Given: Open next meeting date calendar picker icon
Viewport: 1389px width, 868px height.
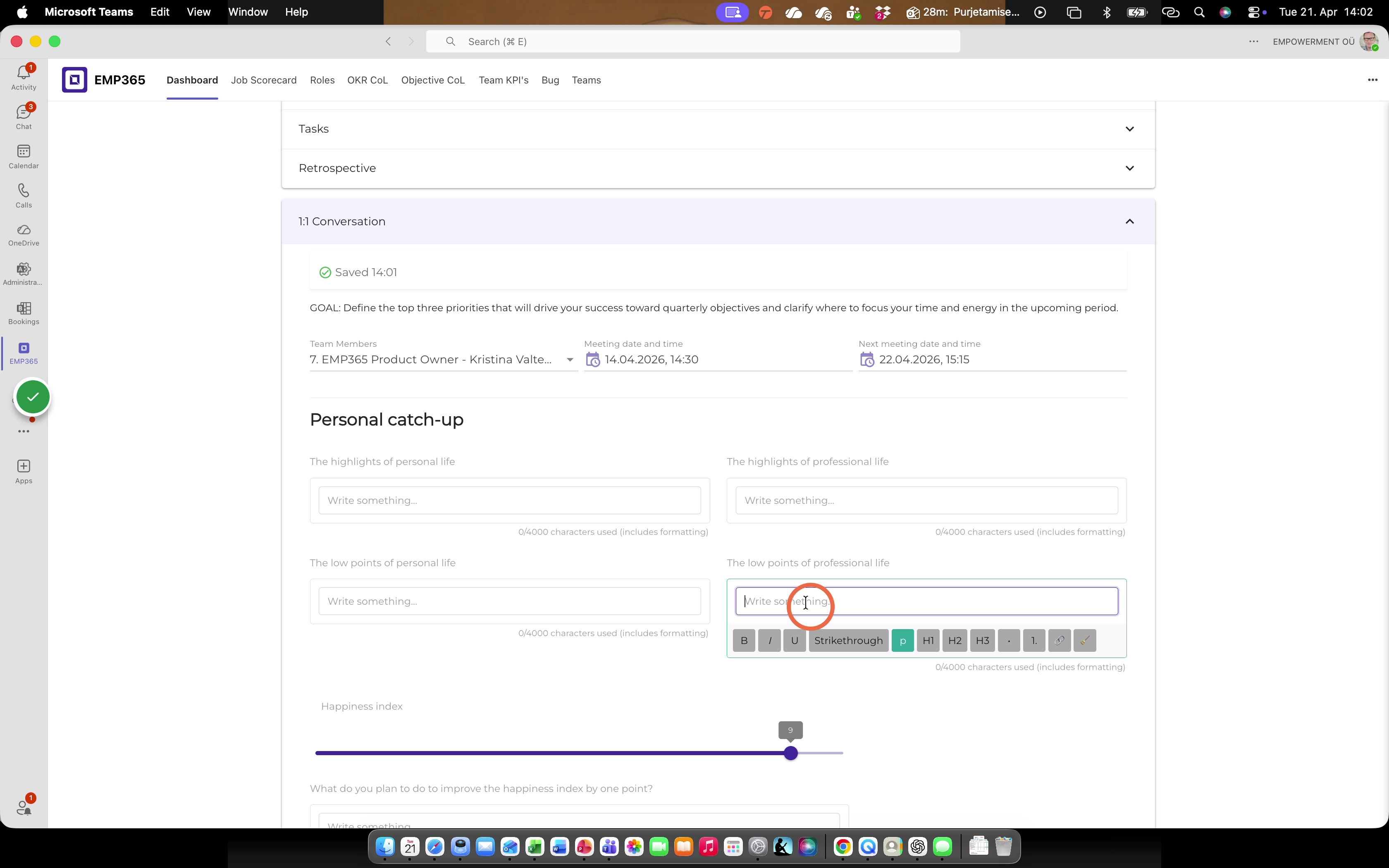Looking at the screenshot, I should coord(867,360).
